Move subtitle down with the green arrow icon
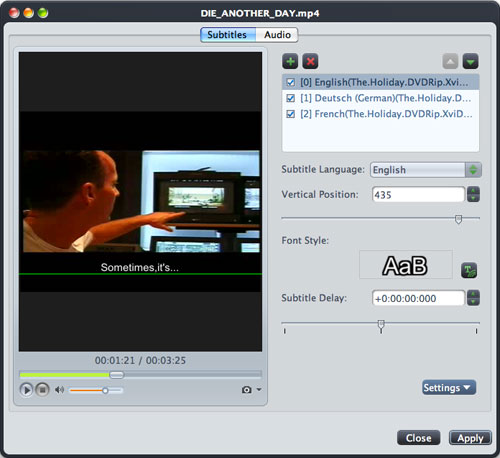This screenshot has height=458, width=500. (x=471, y=62)
